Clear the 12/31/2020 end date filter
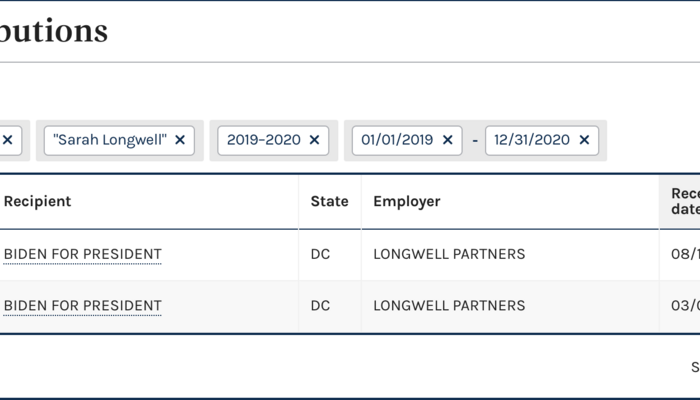The height and width of the screenshot is (400, 700). (x=584, y=140)
